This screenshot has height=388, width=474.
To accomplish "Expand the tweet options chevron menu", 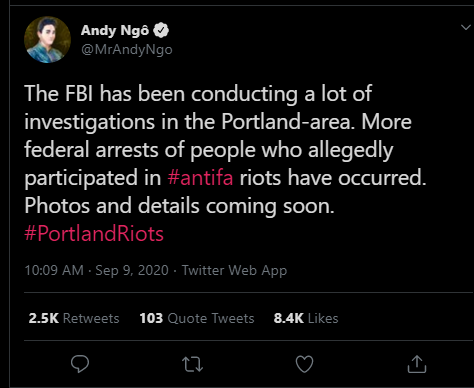I will click(466, 27).
